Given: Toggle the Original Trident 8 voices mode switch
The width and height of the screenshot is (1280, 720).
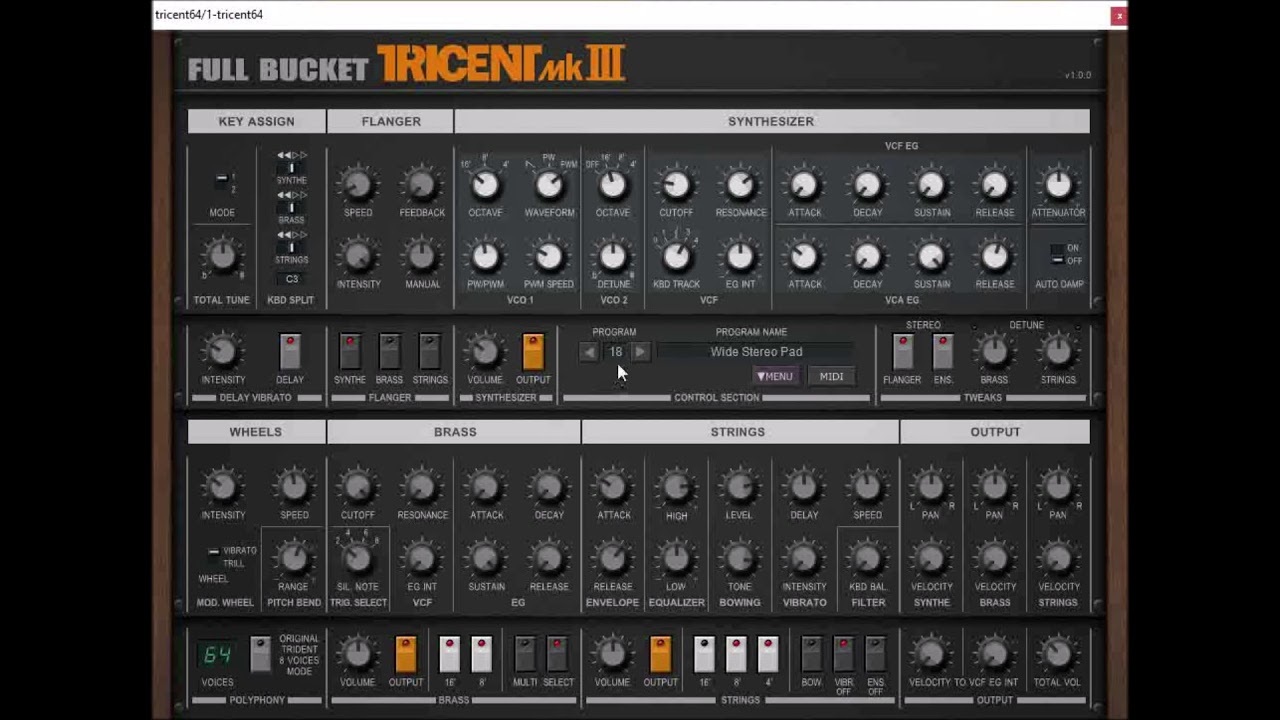Looking at the screenshot, I should pyautogui.click(x=260, y=654).
